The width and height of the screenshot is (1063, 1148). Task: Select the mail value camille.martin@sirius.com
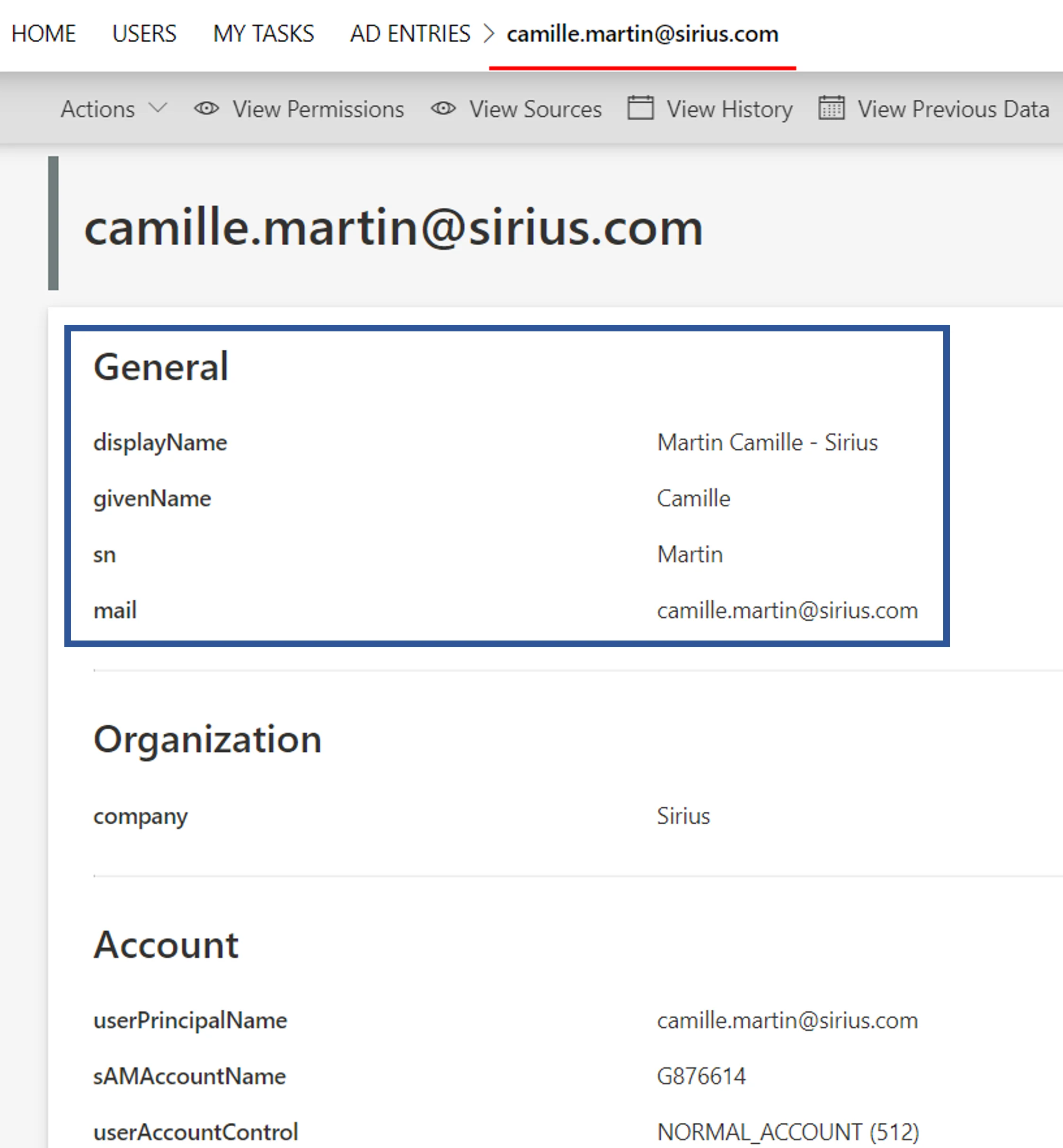788,611
